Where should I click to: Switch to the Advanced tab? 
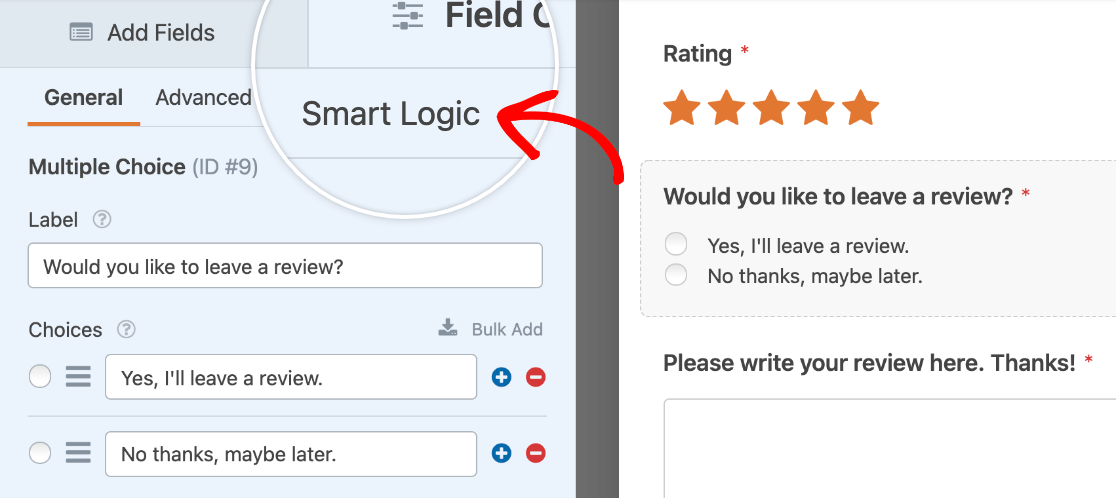click(203, 98)
